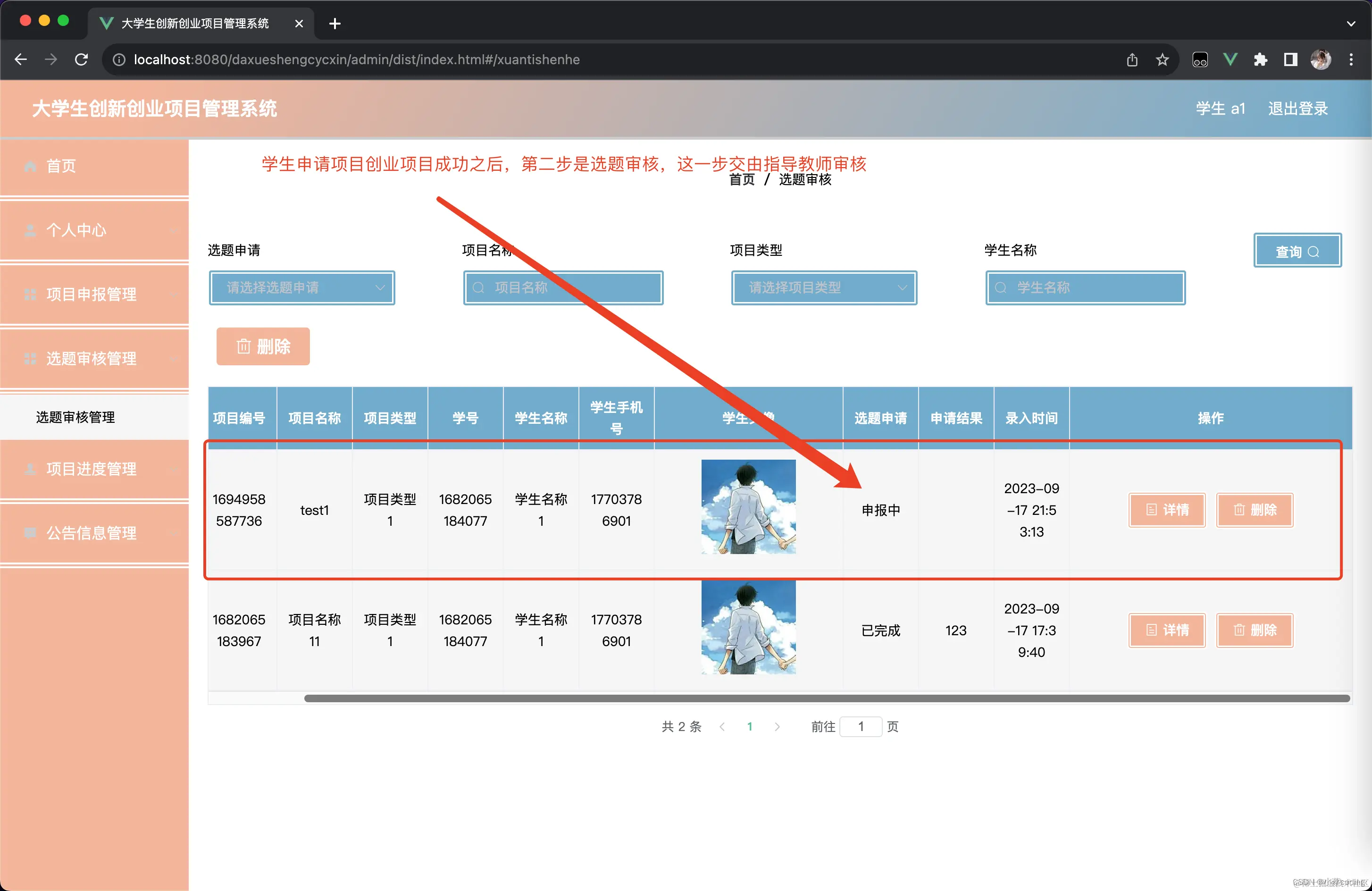Open the 请选择选题申请 dropdown

301,287
